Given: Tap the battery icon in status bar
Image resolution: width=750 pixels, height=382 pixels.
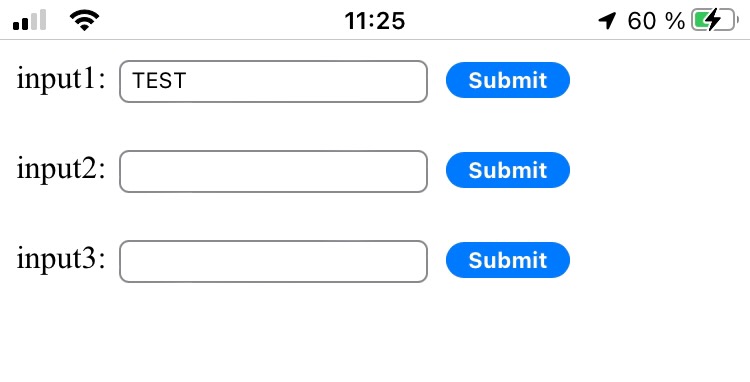Looking at the screenshot, I should click(x=715, y=21).
